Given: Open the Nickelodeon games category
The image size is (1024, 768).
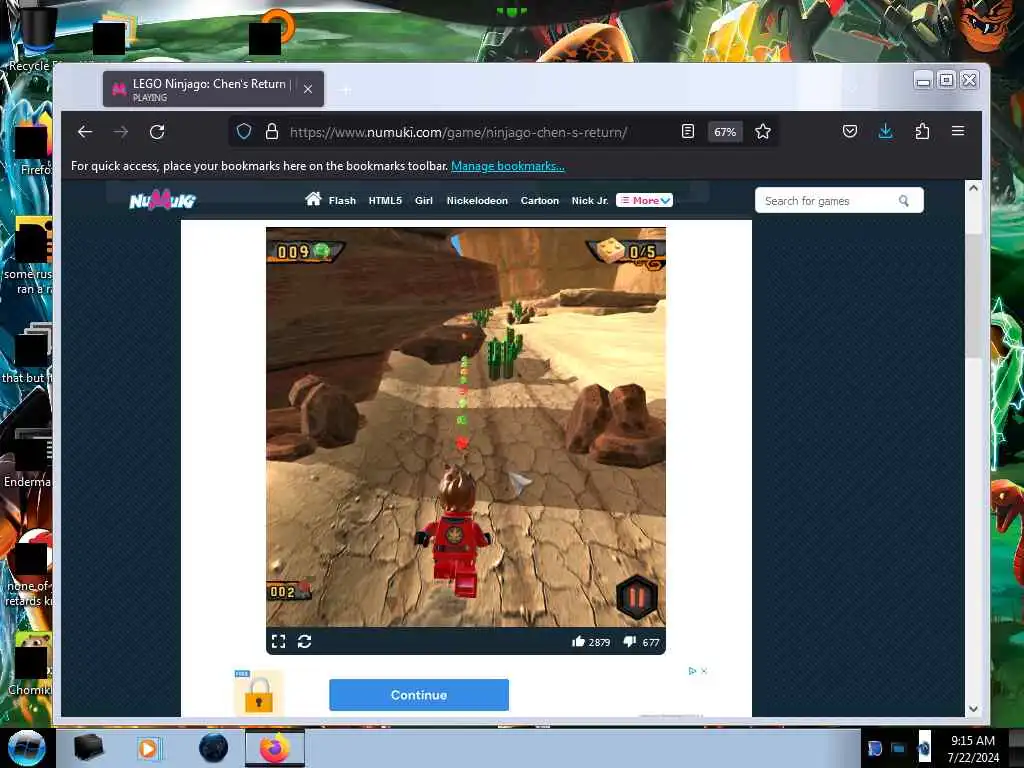Looking at the screenshot, I should 477,200.
